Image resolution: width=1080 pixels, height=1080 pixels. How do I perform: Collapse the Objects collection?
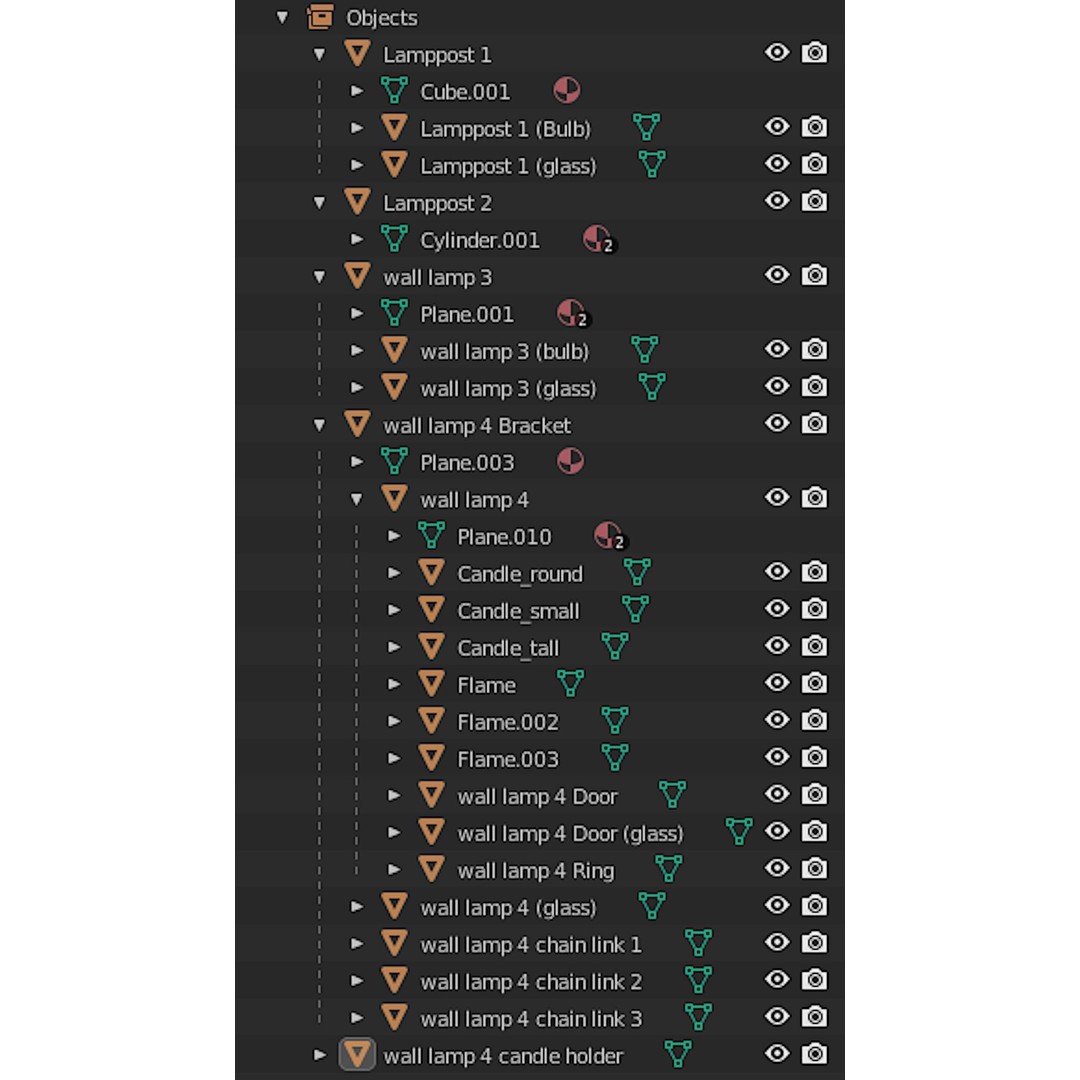pos(282,17)
